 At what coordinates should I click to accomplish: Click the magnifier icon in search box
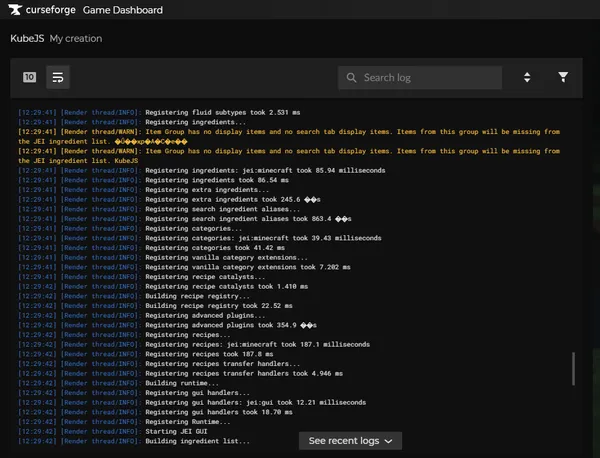tap(351, 78)
